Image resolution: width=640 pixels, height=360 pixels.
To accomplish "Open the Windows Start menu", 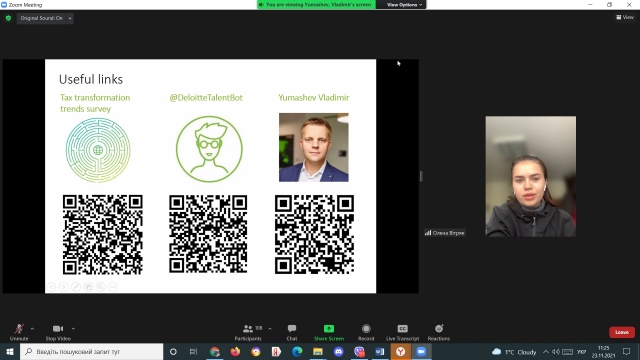I will coord(10,351).
